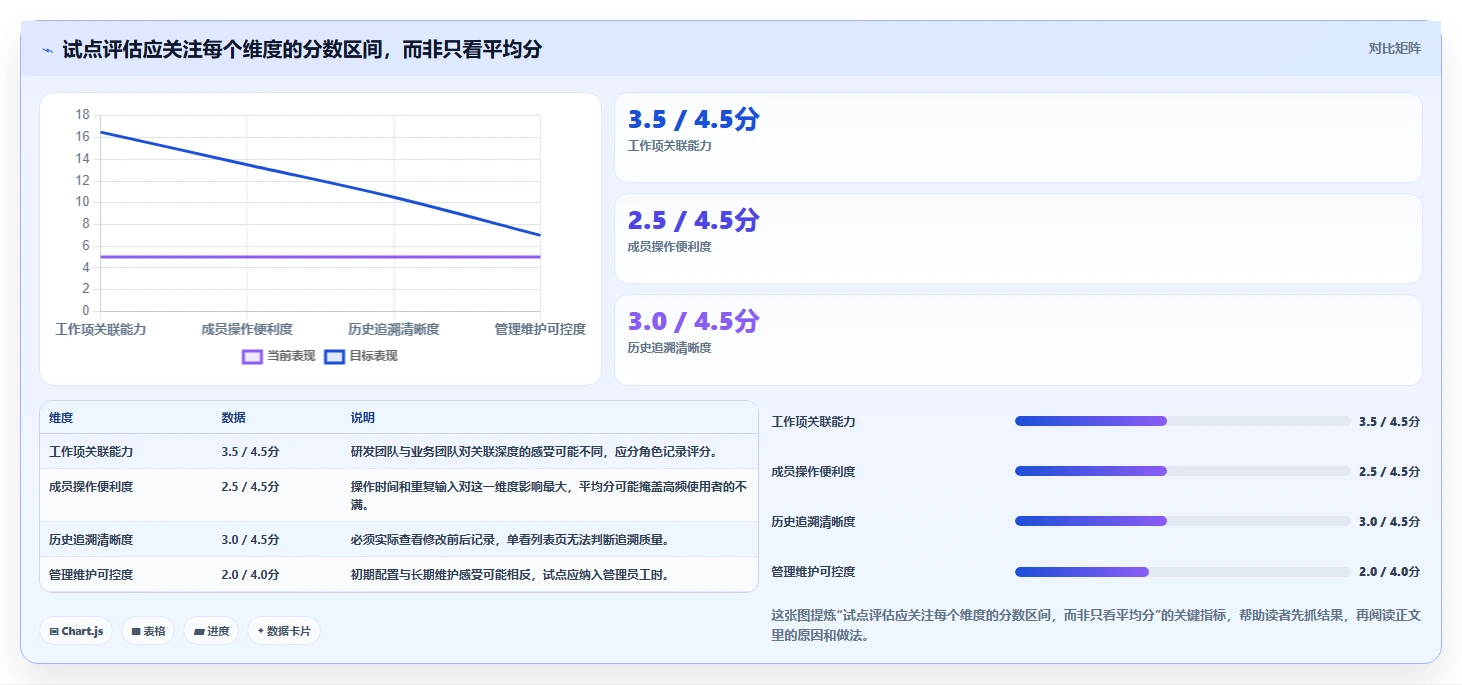Screen dimensions: 1462x685
Task: Click the 进度 tag chip
Action: (211, 631)
